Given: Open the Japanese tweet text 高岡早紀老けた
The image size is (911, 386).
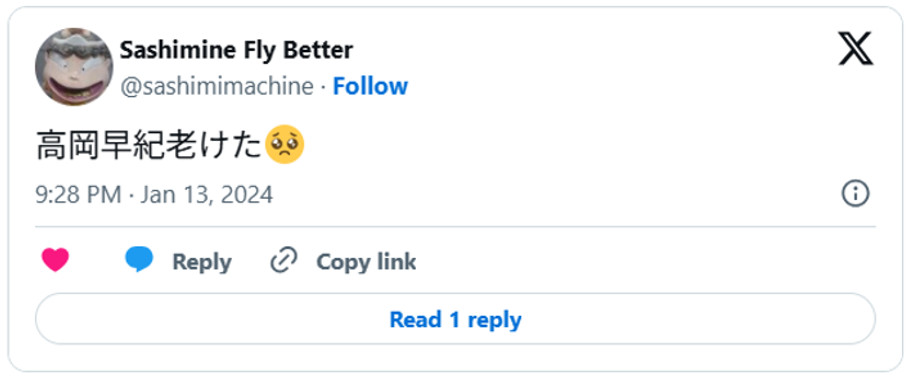Looking at the screenshot, I should 149,145.
